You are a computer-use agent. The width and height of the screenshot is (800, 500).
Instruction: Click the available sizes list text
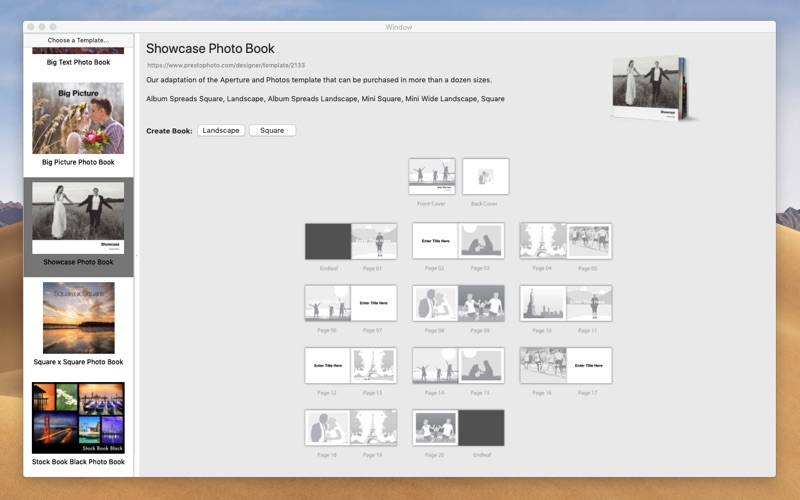[326, 99]
